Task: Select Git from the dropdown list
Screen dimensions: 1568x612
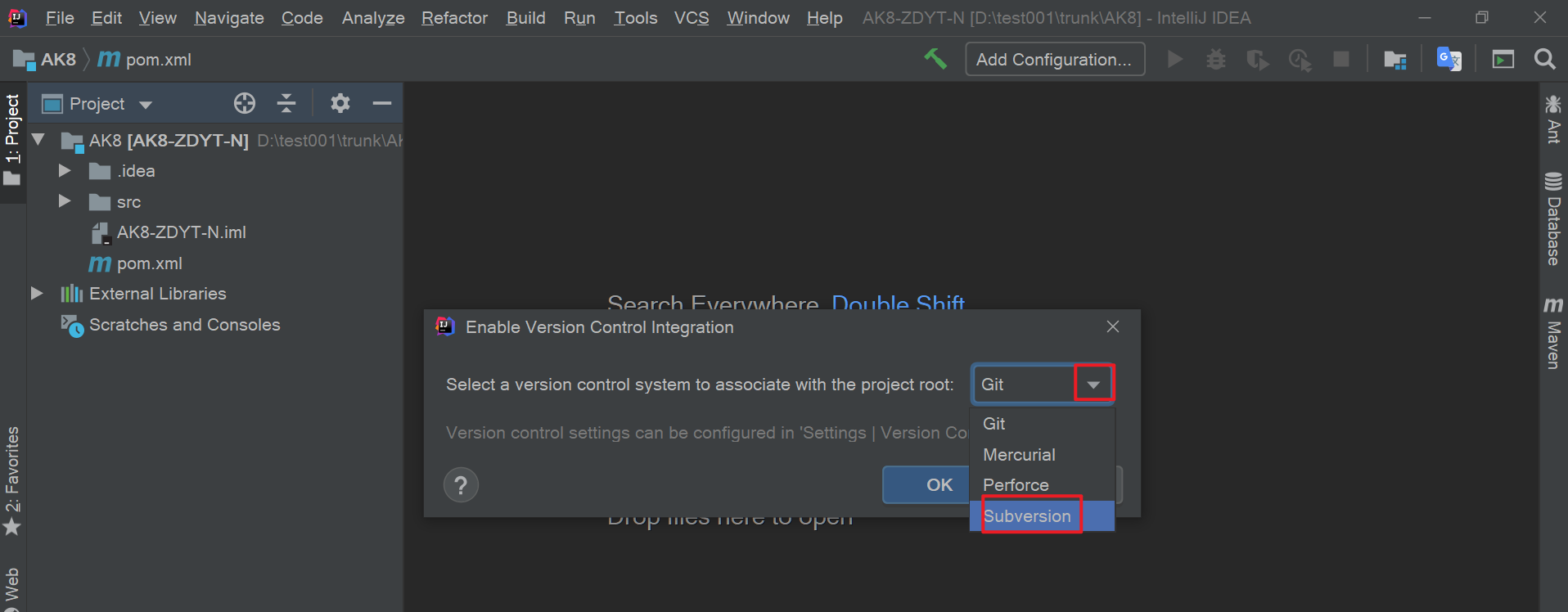Action: click(1042, 424)
